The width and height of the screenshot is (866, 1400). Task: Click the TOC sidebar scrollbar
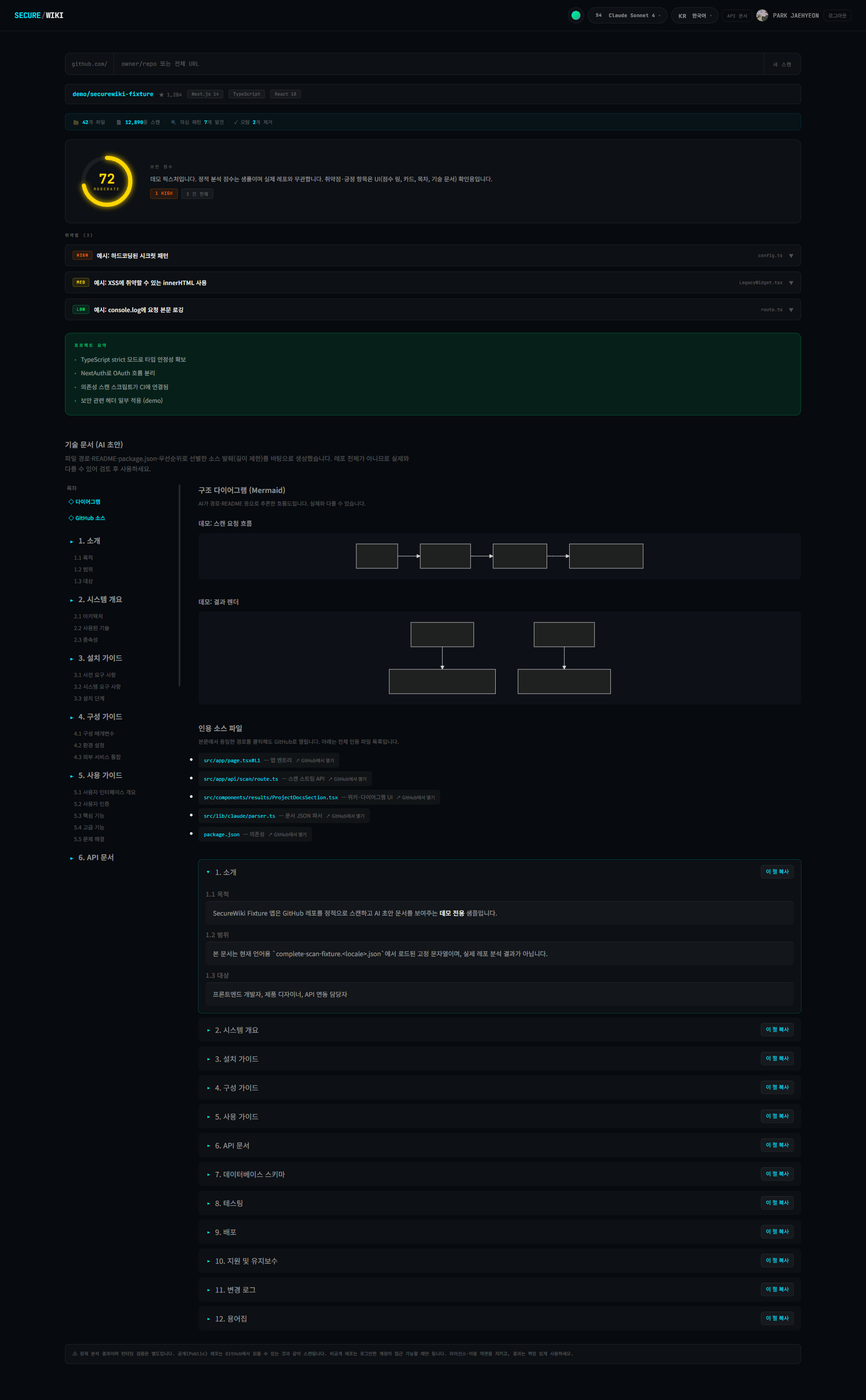179,585
